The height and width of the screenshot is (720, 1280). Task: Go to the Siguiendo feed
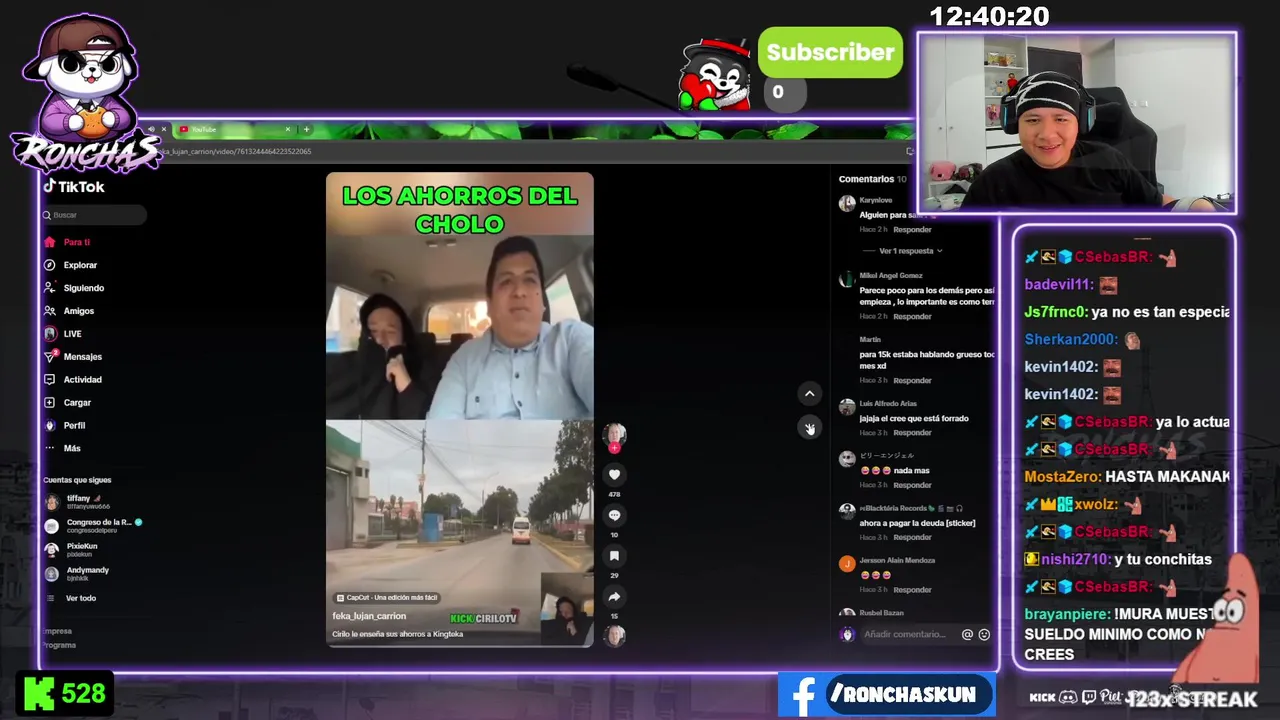[74, 288]
